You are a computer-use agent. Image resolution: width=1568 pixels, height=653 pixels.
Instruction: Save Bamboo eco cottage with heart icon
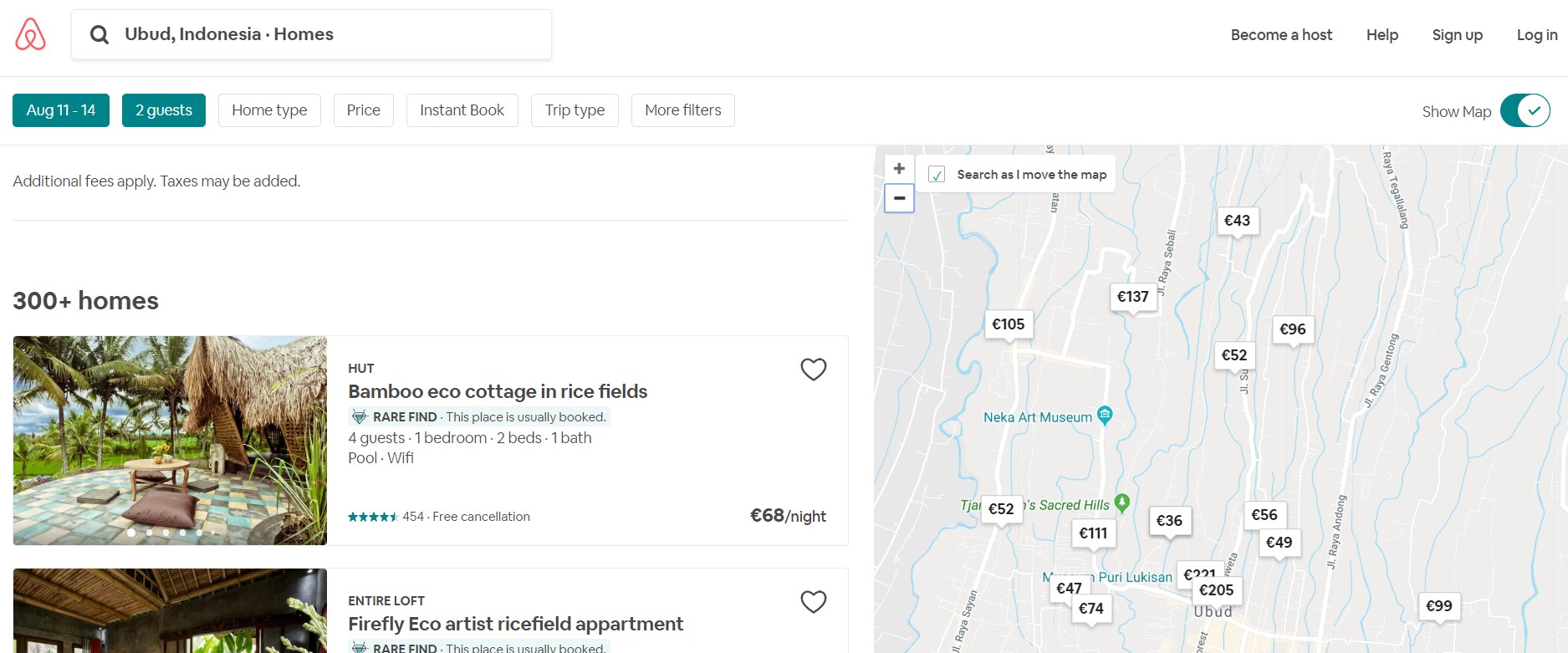[x=814, y=370]
